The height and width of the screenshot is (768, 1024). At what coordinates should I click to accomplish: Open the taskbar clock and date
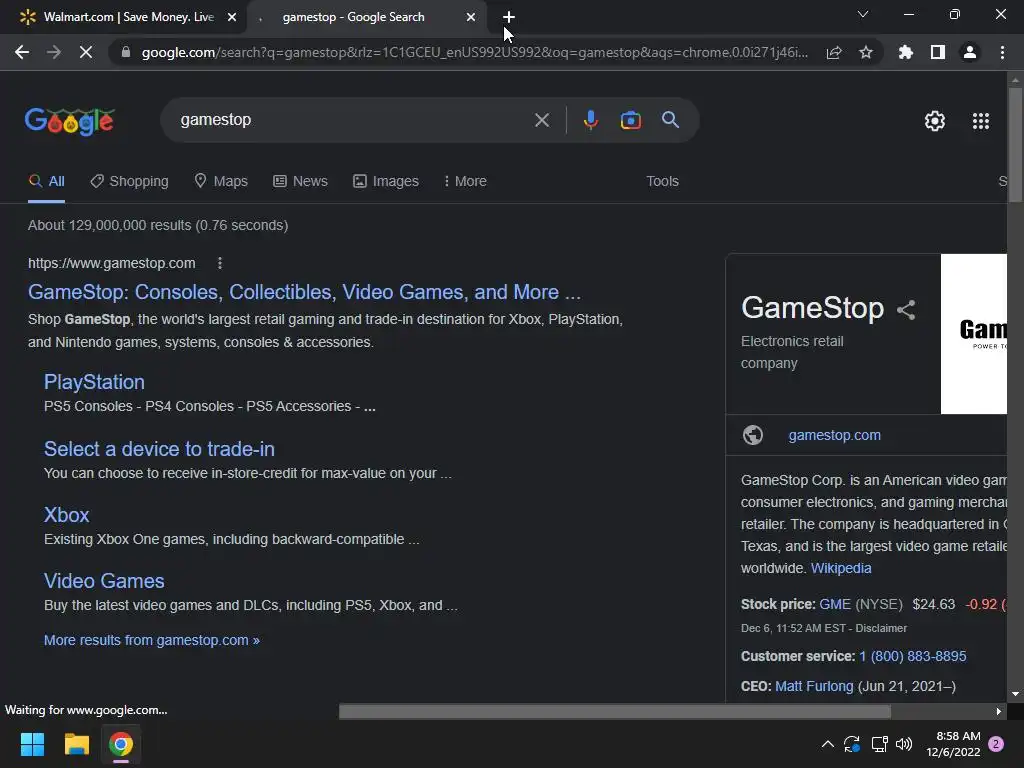pyautogui.click(x=953, y=744)
